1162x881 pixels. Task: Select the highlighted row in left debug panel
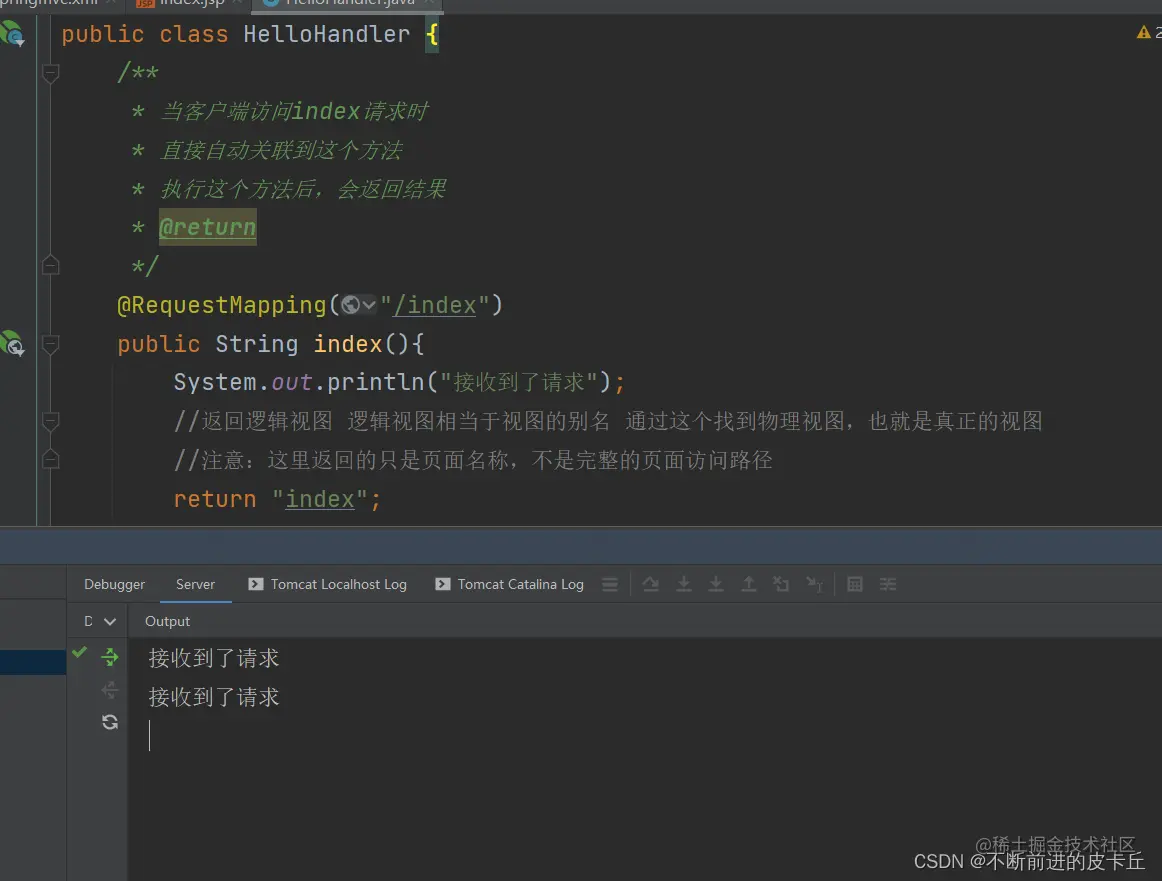pyautogui.click(x=33, y=662)
